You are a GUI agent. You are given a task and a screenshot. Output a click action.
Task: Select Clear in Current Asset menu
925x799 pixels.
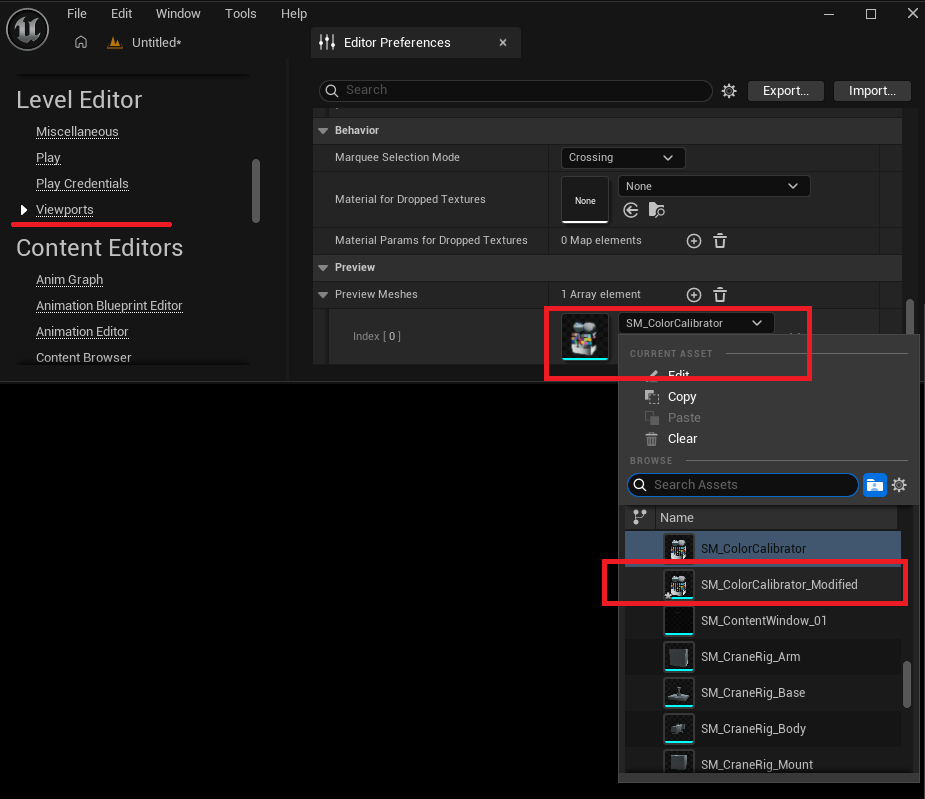[x=683, y=439]
